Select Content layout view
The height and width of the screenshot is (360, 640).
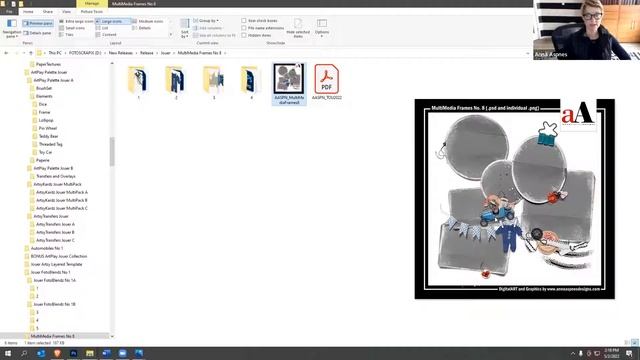coord(106,35)
